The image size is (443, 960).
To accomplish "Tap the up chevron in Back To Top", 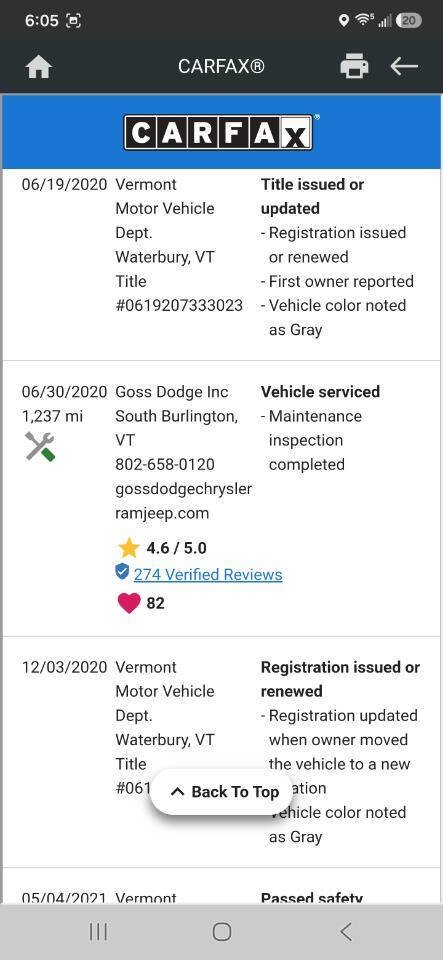I will [x=177, y=792].
